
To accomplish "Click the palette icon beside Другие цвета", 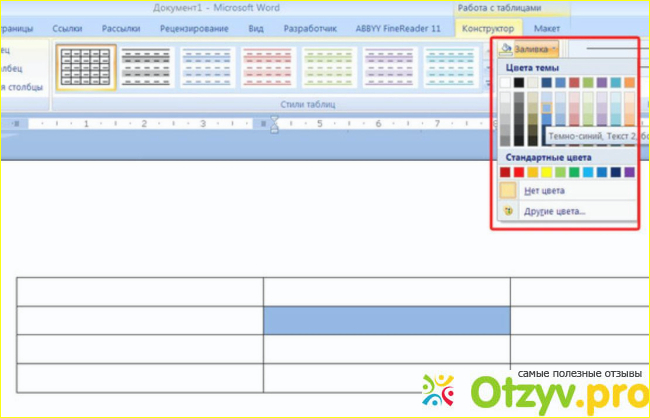I will click(x=509, y=211).
